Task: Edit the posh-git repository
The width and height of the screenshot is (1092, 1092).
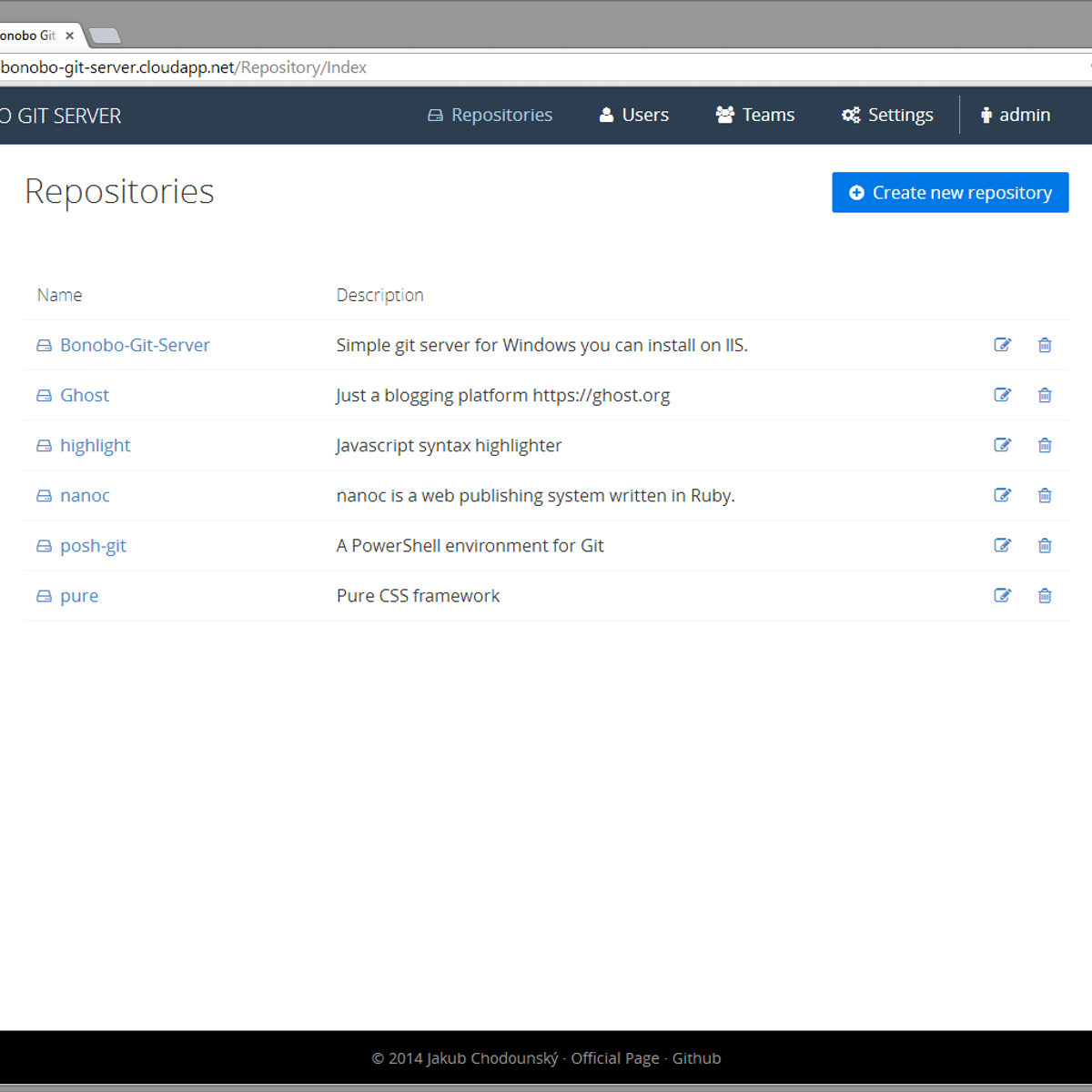Action: pyautogui.click(x=1002, y=545)
